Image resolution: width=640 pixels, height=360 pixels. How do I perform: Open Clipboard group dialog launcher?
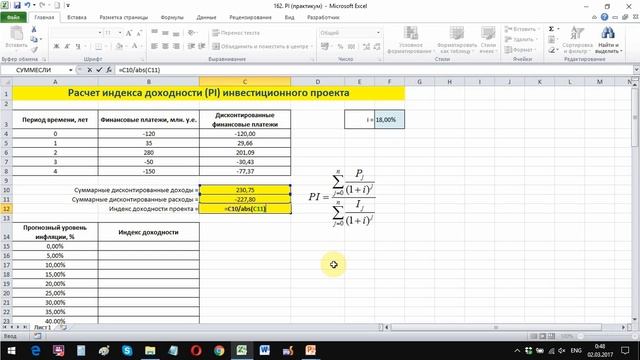click(x=44, y=60)
